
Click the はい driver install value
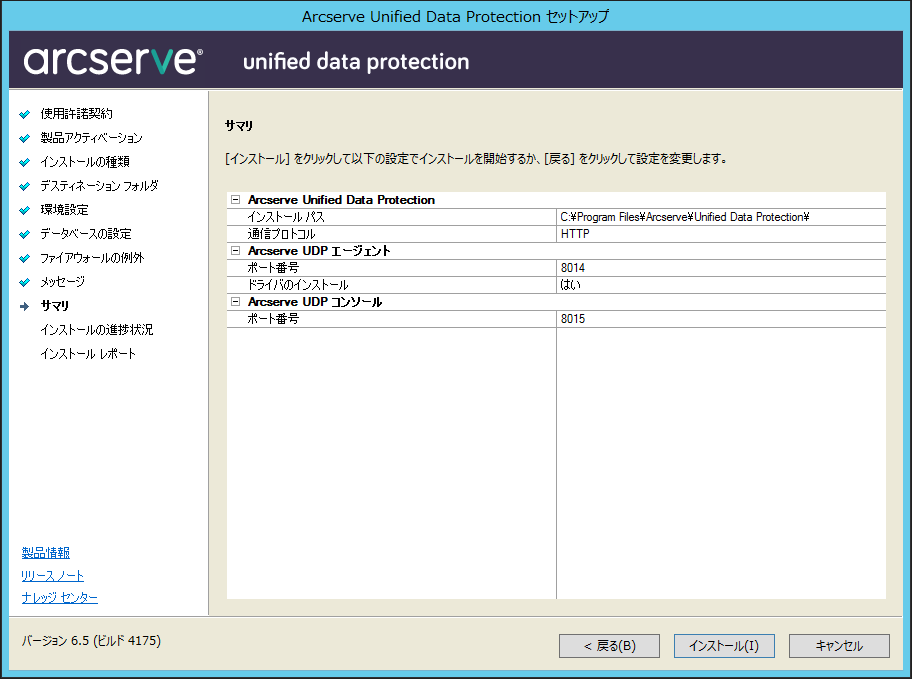pyautogui.click(x=571, y=285)
